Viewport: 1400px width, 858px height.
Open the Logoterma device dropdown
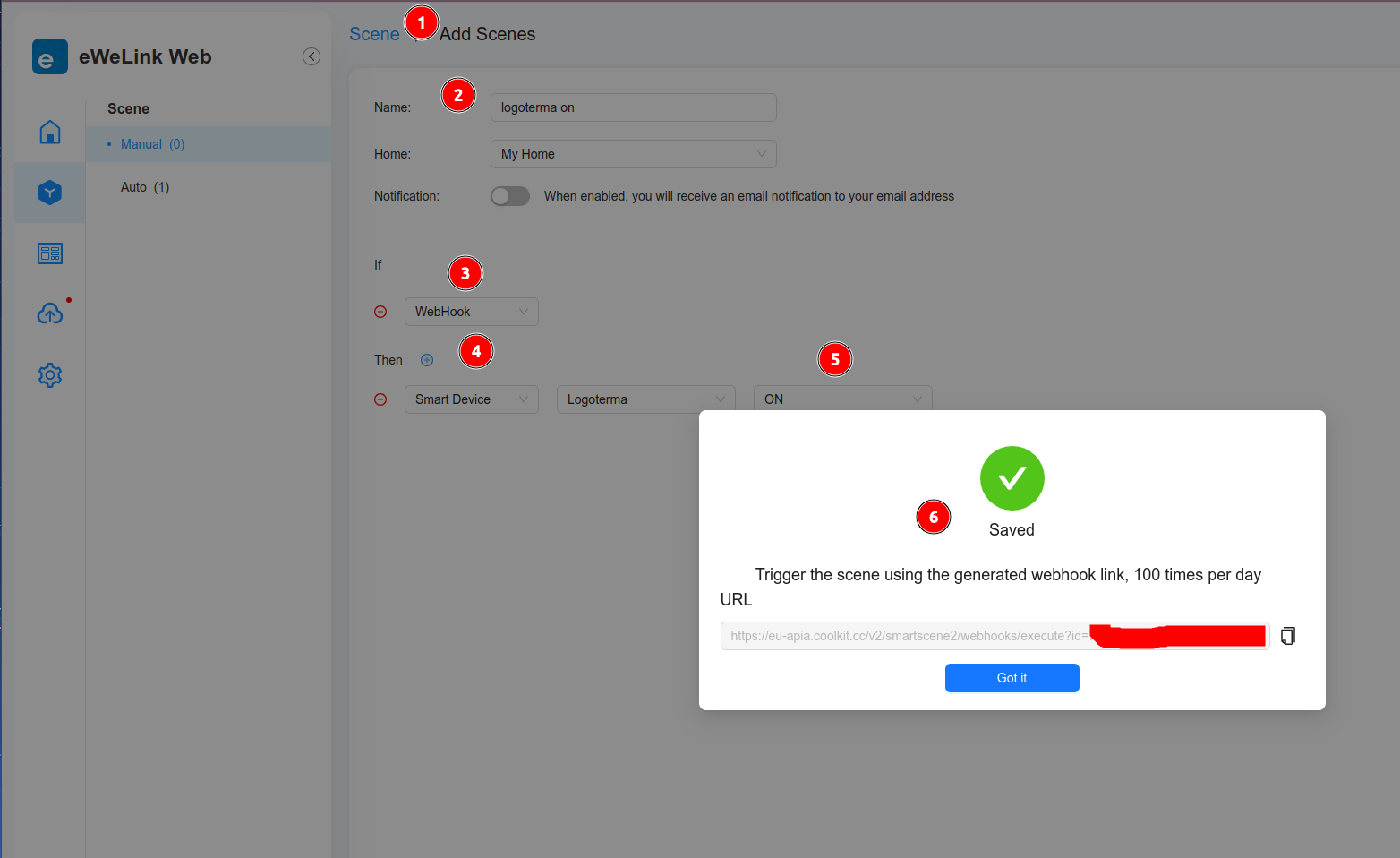pos(646,399)
